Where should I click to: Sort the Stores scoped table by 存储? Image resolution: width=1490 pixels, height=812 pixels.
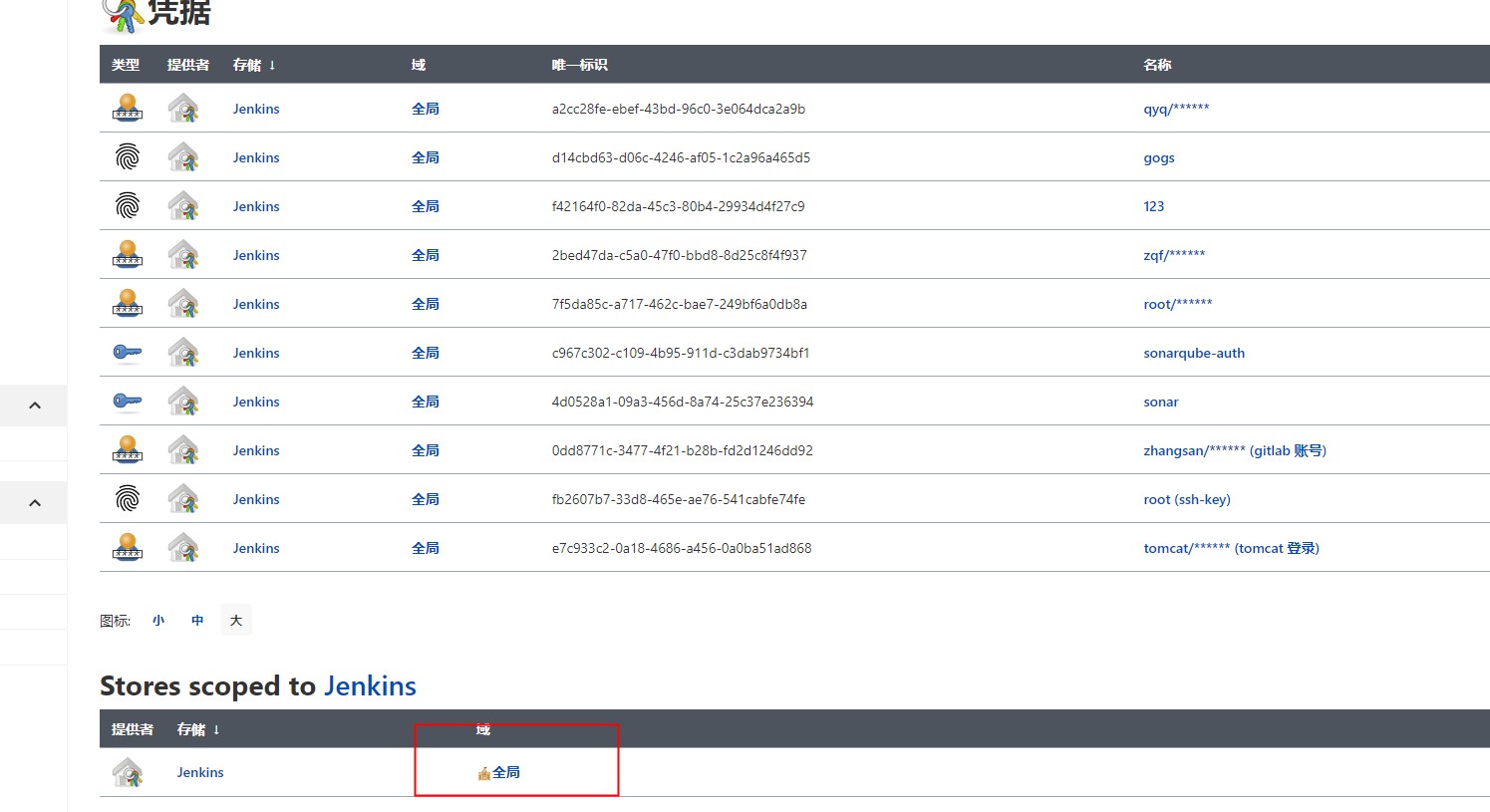(198, 729)
